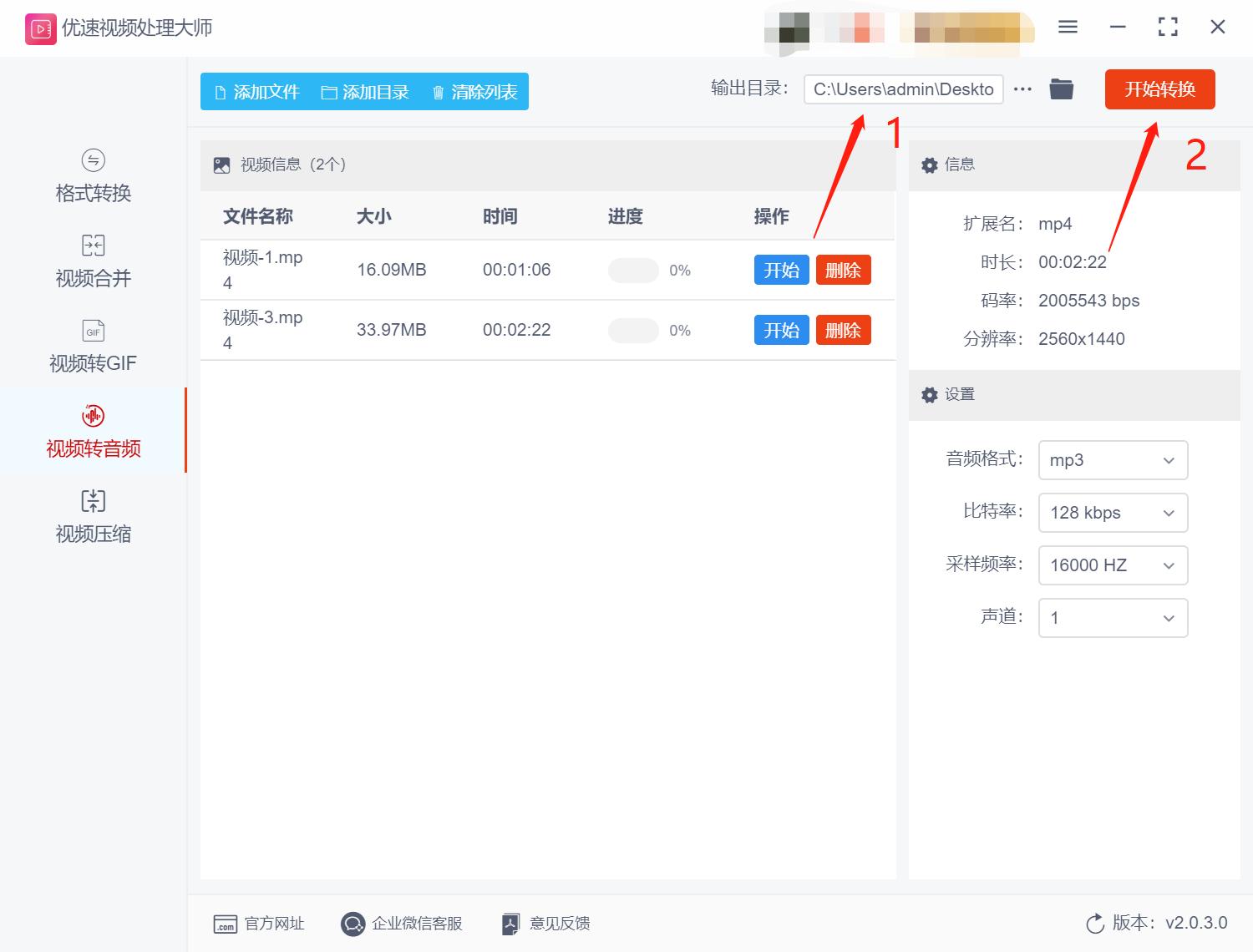Open the hamburger menu in title bar

pyautogui.click(x=1068, y=27)
